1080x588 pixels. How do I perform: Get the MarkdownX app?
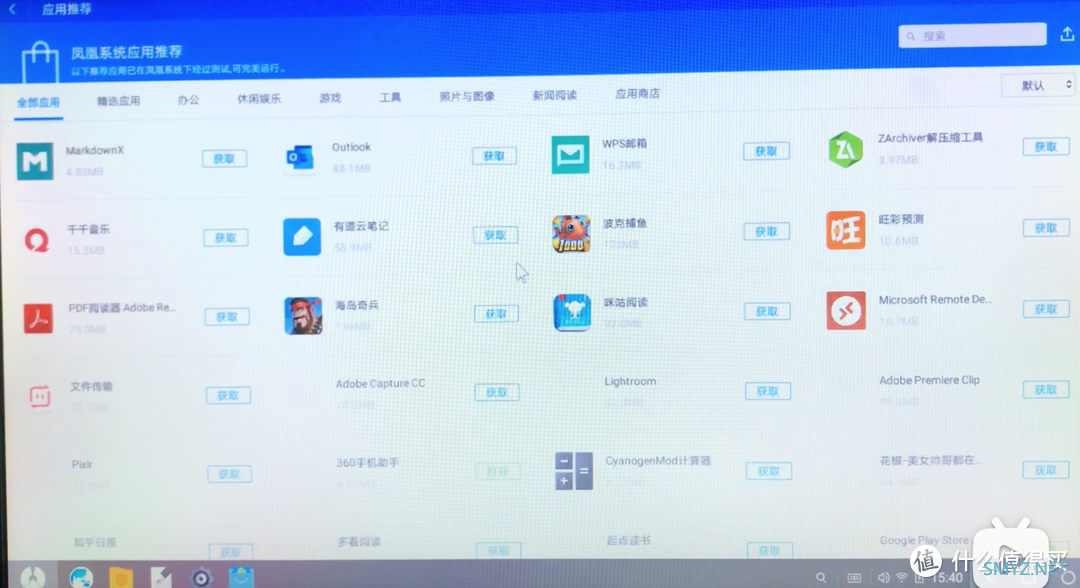pos(225,158)
